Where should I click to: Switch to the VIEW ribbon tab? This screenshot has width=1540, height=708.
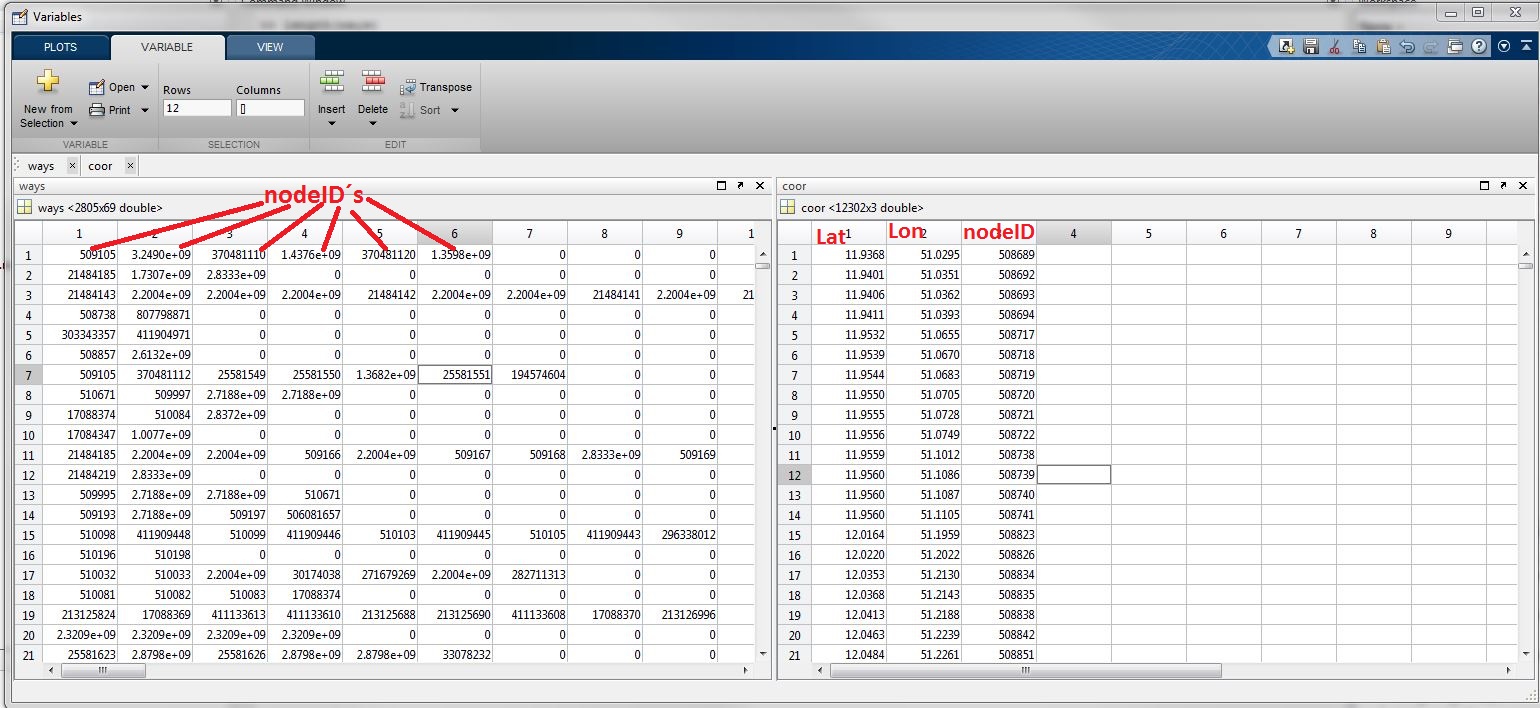point(270,47)
